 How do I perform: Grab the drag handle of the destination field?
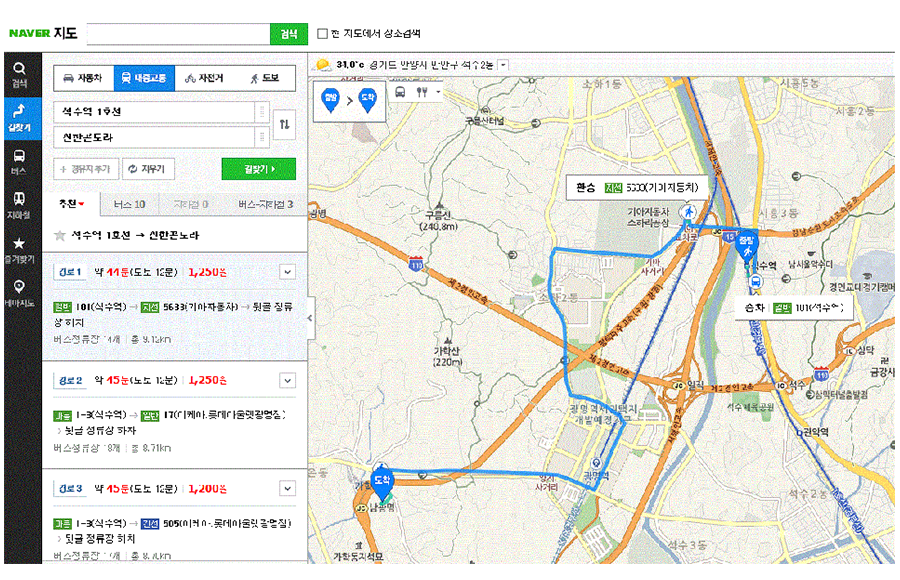point(262,137)
